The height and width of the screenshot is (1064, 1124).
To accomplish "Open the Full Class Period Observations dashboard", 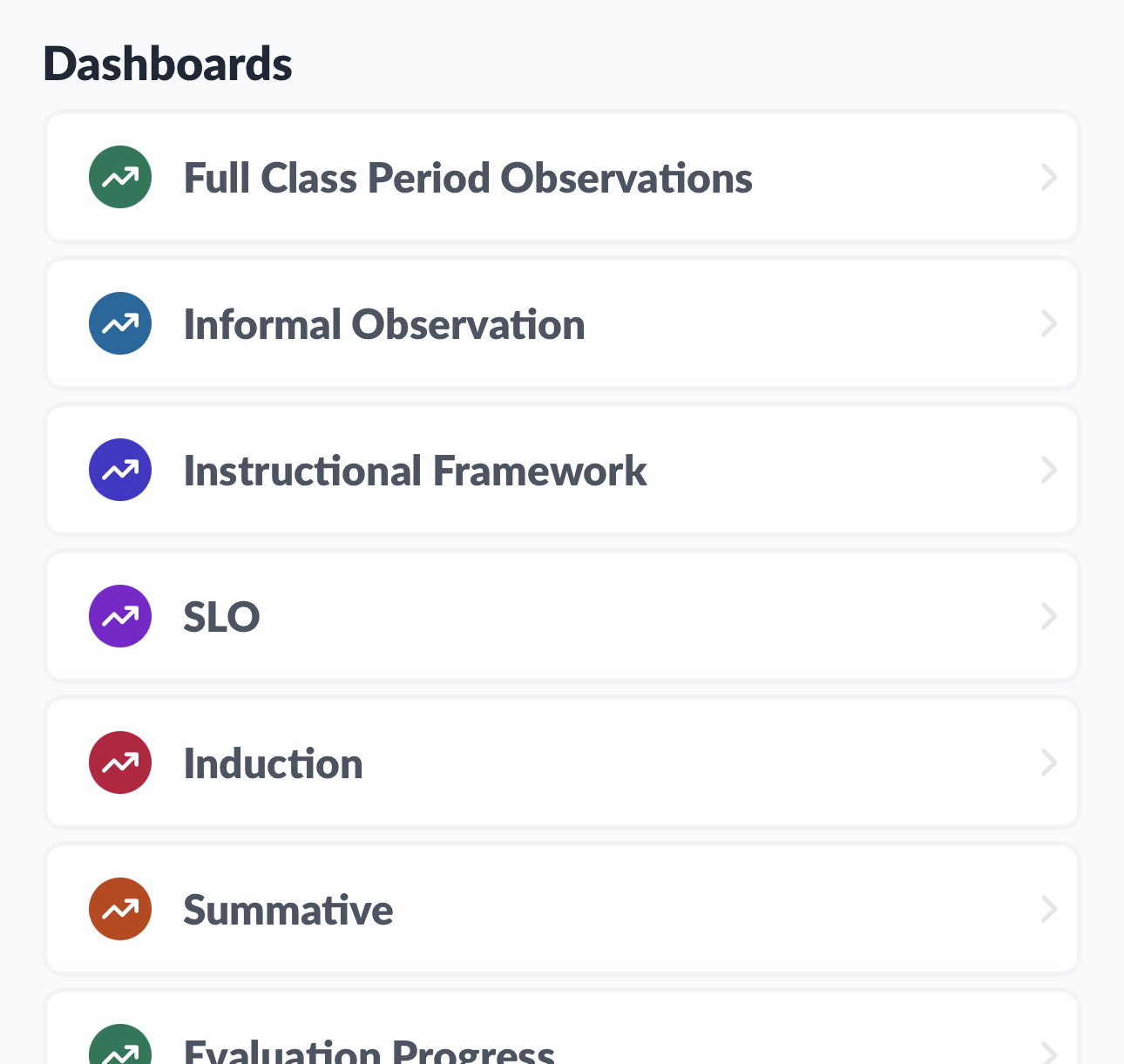I will [x=468, y=177].
